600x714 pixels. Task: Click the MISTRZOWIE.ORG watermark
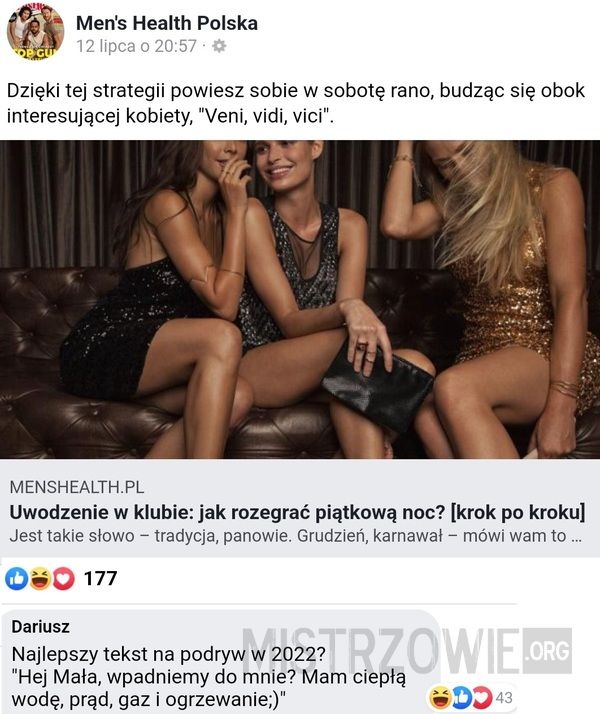407,651
